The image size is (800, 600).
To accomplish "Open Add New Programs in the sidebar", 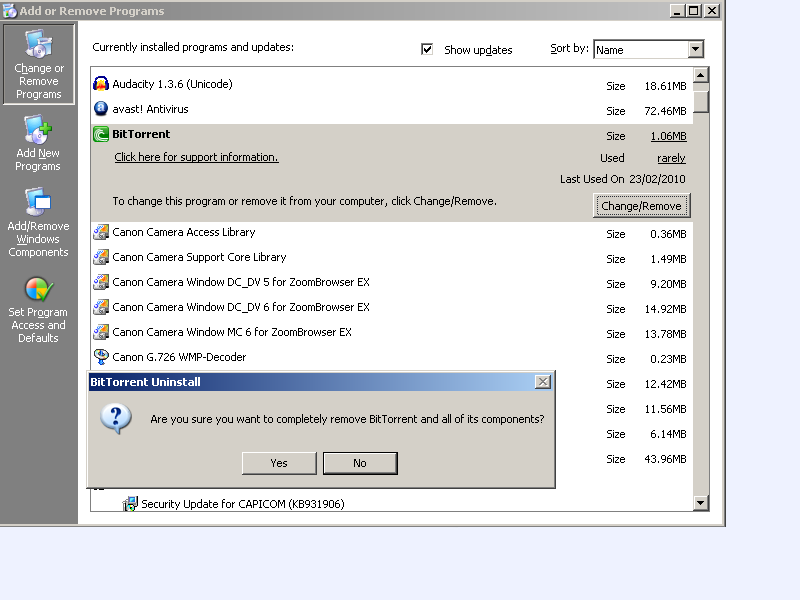I will (38, 144).
